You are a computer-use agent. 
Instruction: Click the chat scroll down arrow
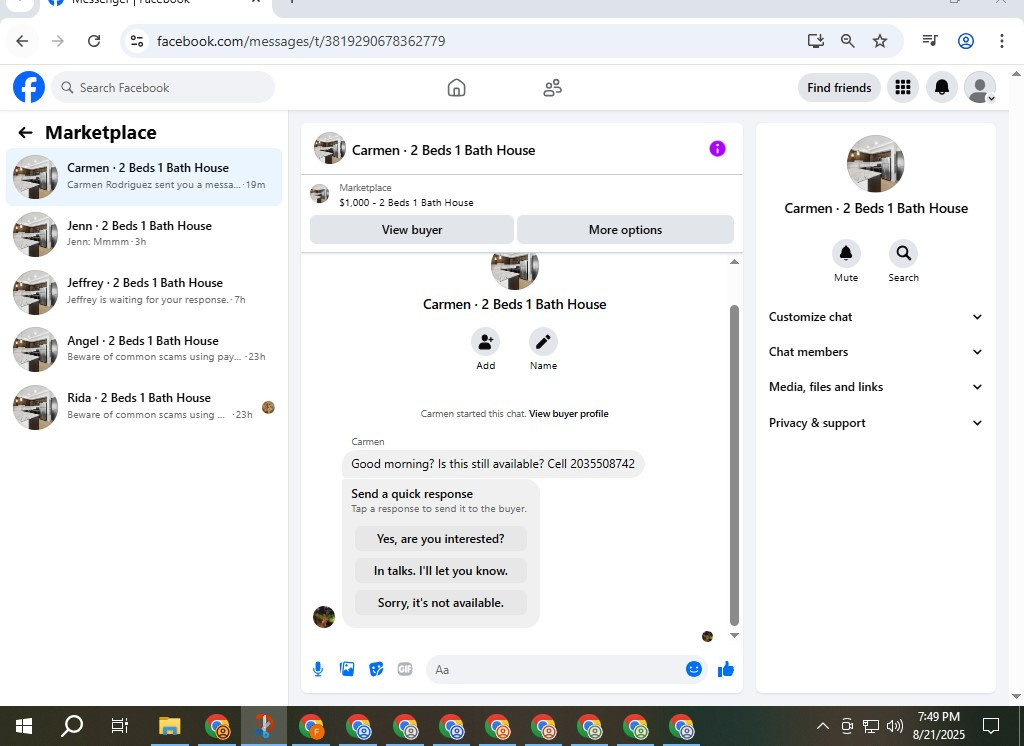734,635
